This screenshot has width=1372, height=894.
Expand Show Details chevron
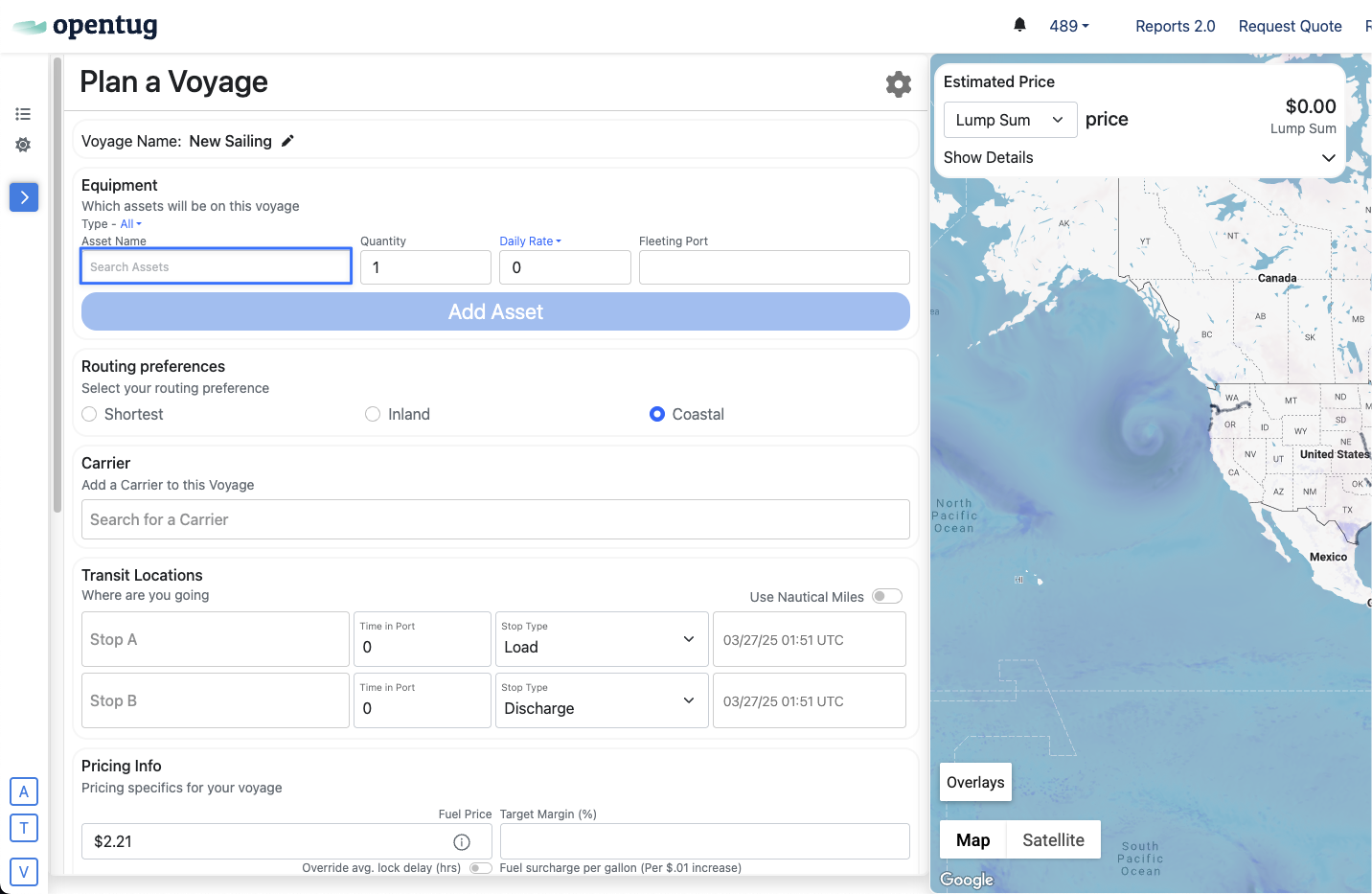click(1328, 158)
